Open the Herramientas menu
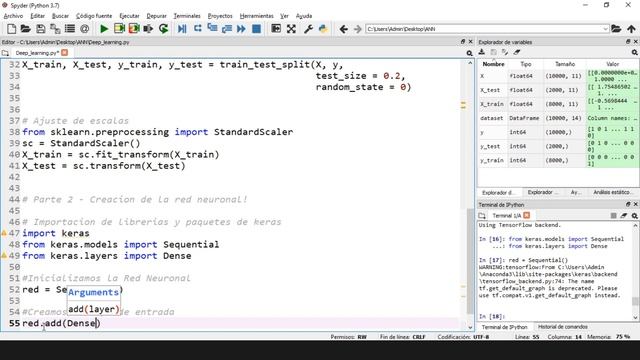This screenshot has height=360, width=640. (x=256, y=16)
